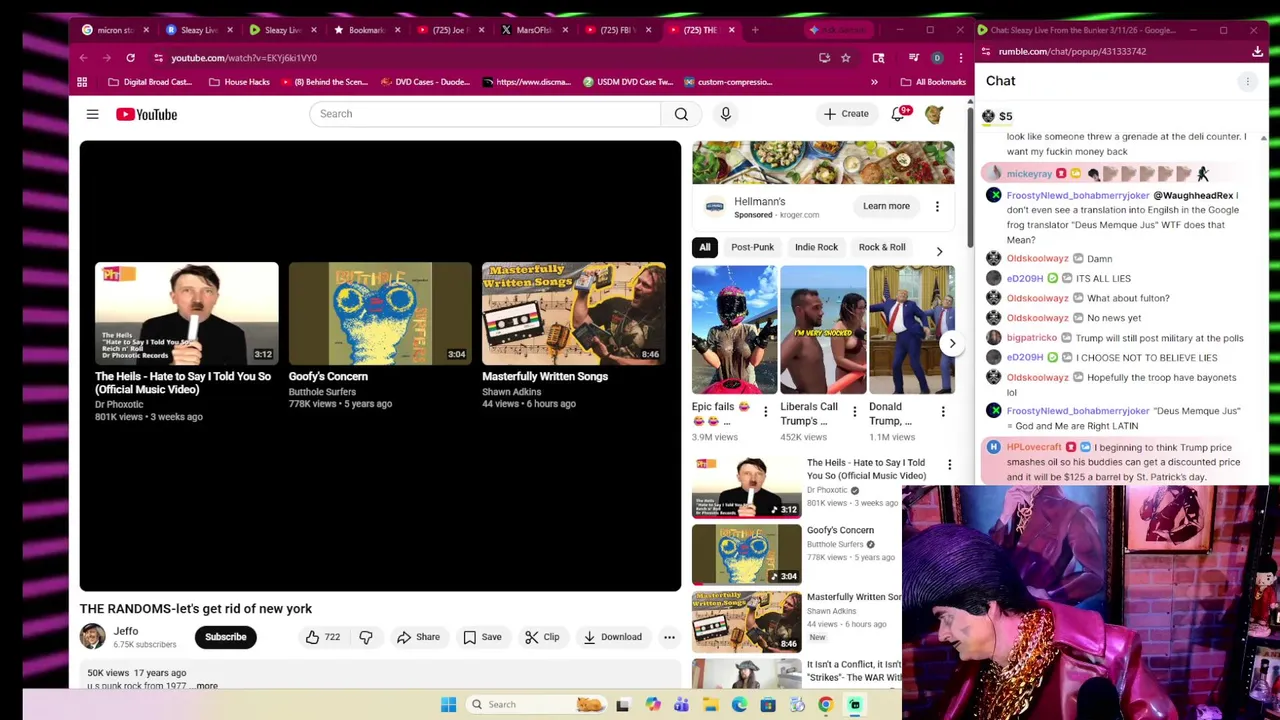1280x720 pixels.
Task: Select the Indie Rock chip
Action: coord(816,247)
